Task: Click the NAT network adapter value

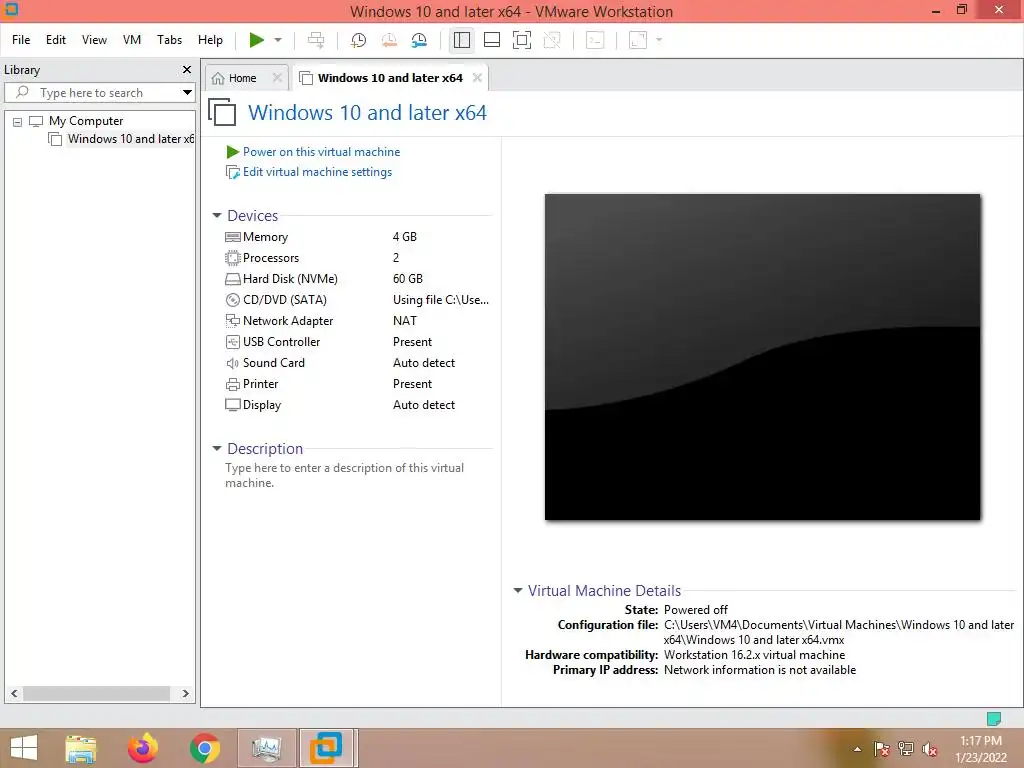Action: [x=405, y=321]
